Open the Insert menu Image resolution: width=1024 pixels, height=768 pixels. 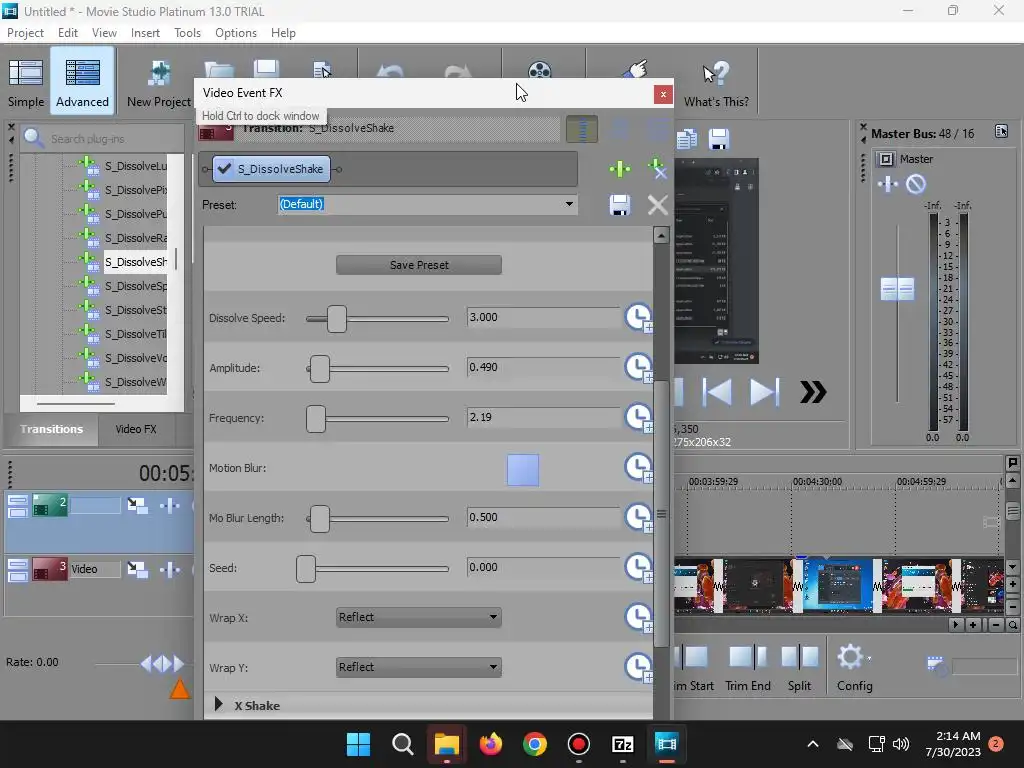click(145, 33)
